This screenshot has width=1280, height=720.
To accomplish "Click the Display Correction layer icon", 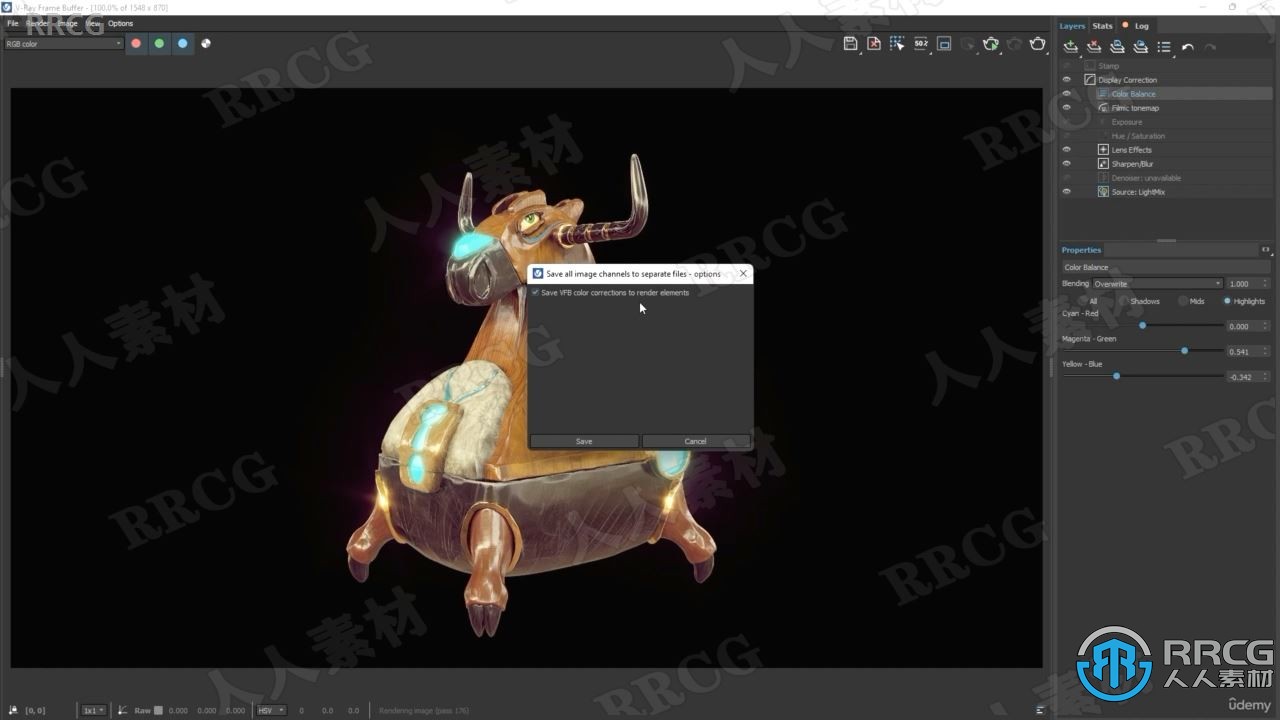I will click(x=1090, y=80).
